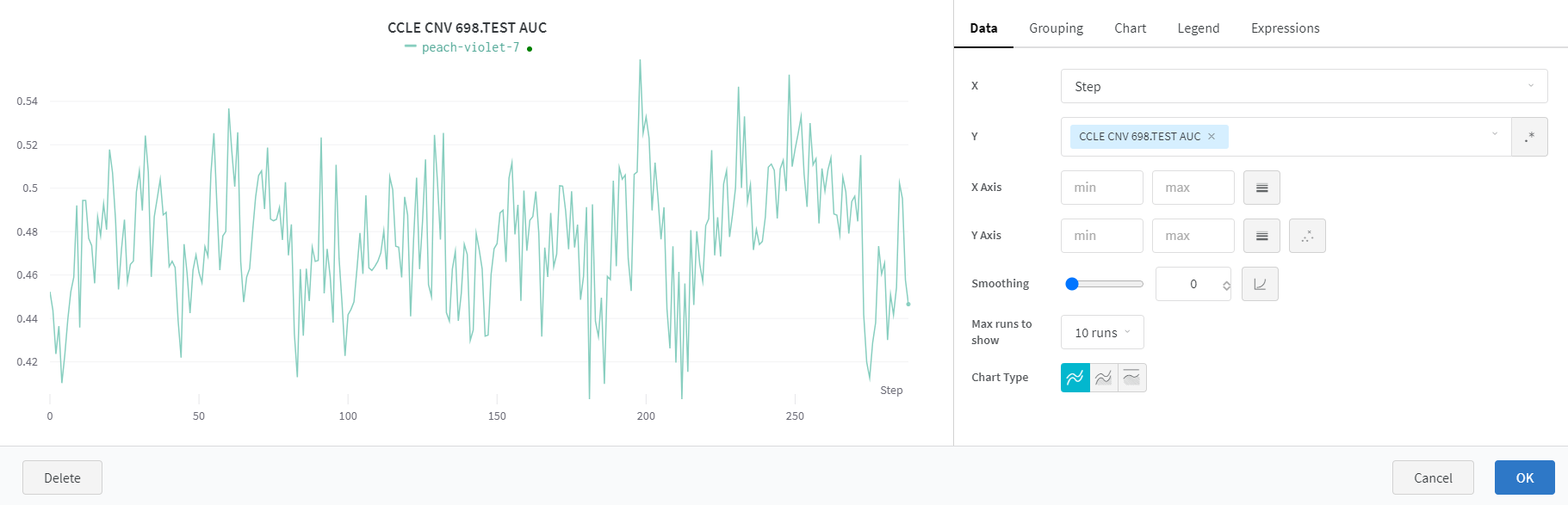Expand the Y metric selector dropdown

click(1495, 134)
